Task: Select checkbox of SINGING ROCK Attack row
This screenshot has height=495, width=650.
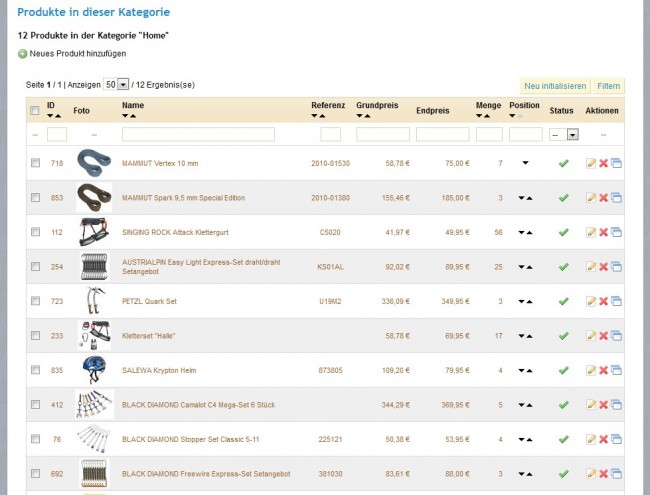Action: [36, 232]
